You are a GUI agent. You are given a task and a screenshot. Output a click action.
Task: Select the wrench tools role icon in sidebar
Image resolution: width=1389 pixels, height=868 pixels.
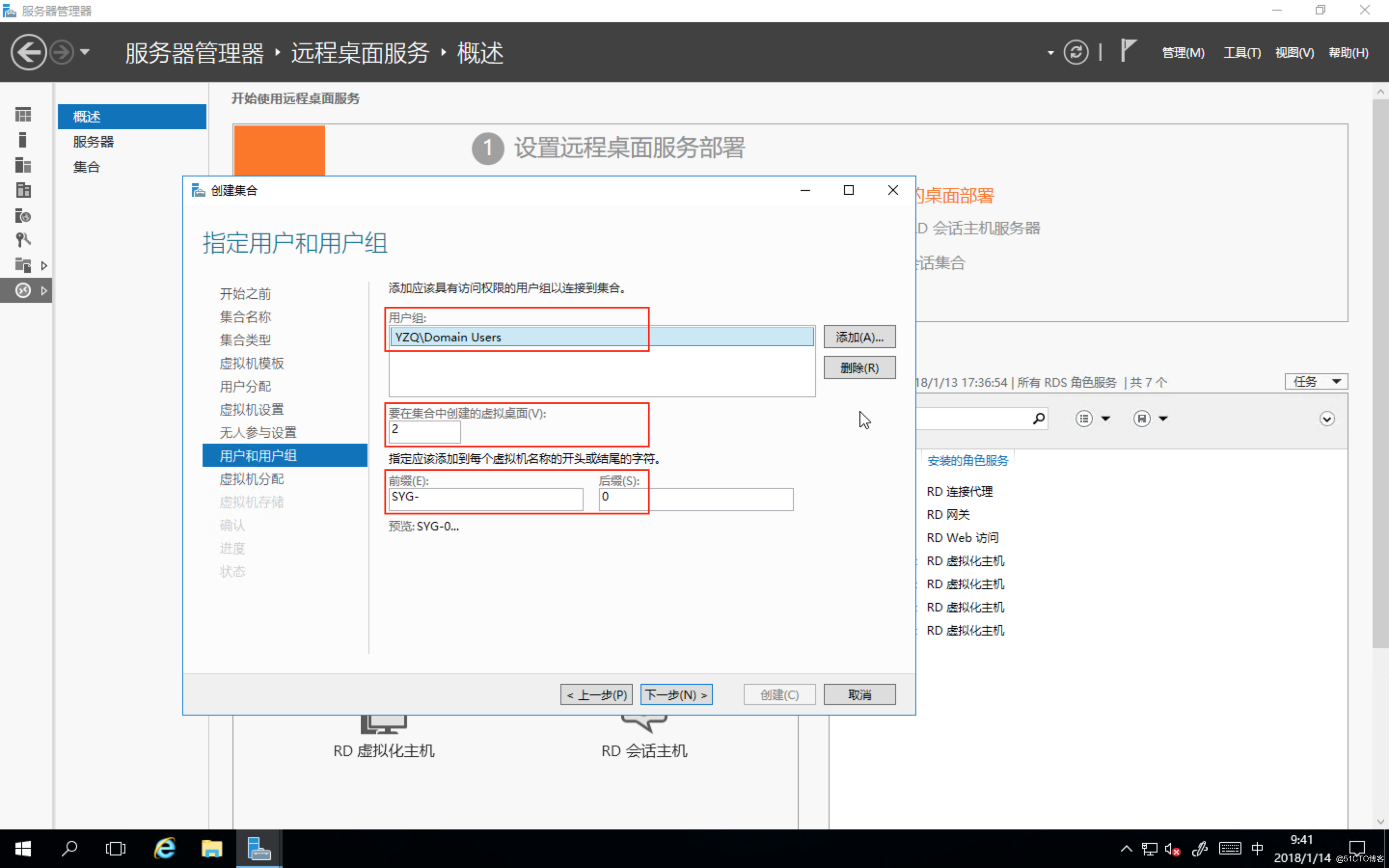23,240
